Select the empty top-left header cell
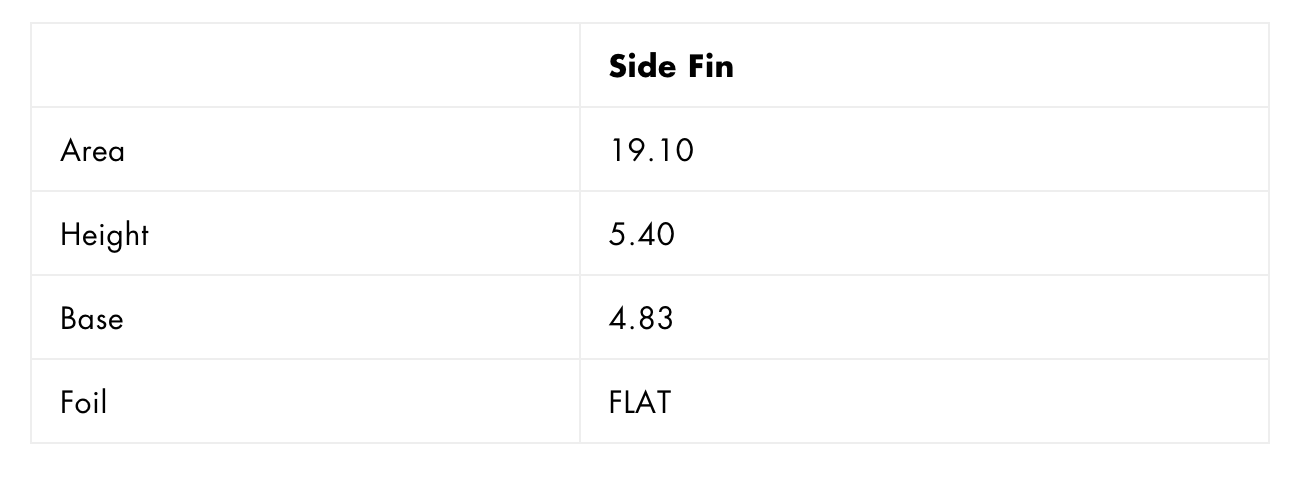The image size is (1312, 478). pyautogui.click(x=305, y=65)
